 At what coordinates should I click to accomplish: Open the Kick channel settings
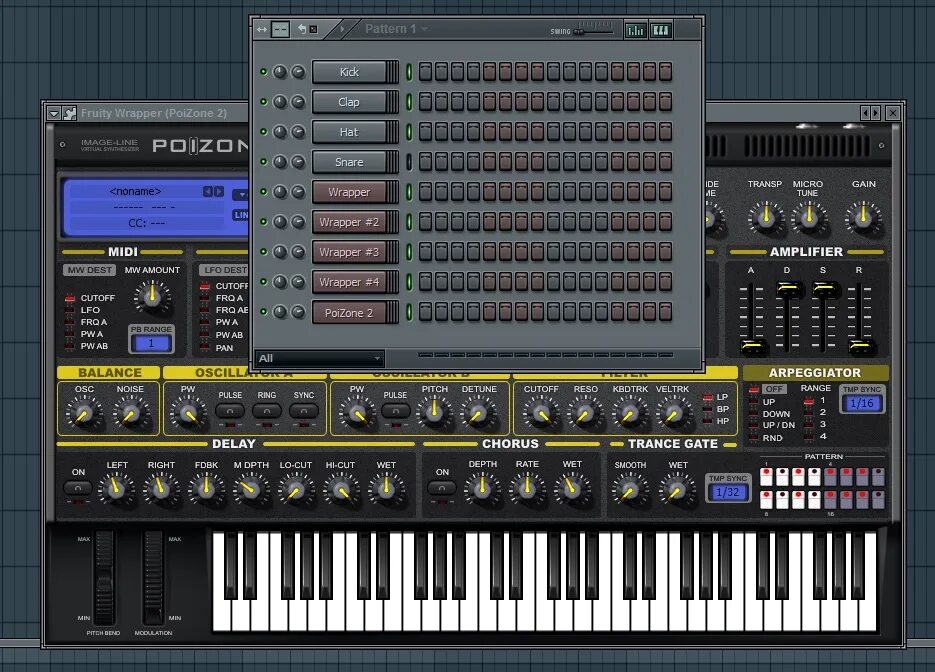tap(349, 72)
